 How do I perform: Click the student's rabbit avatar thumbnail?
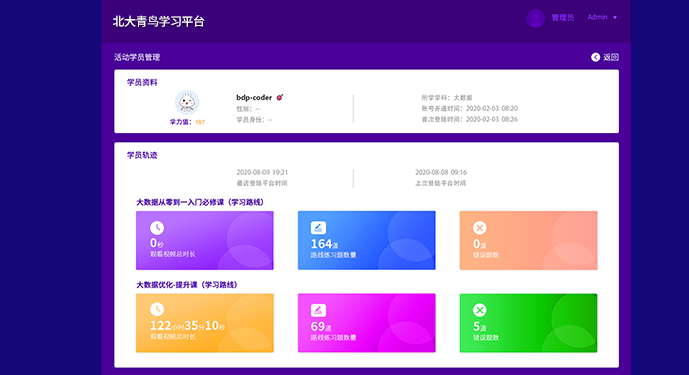[187, 103]
